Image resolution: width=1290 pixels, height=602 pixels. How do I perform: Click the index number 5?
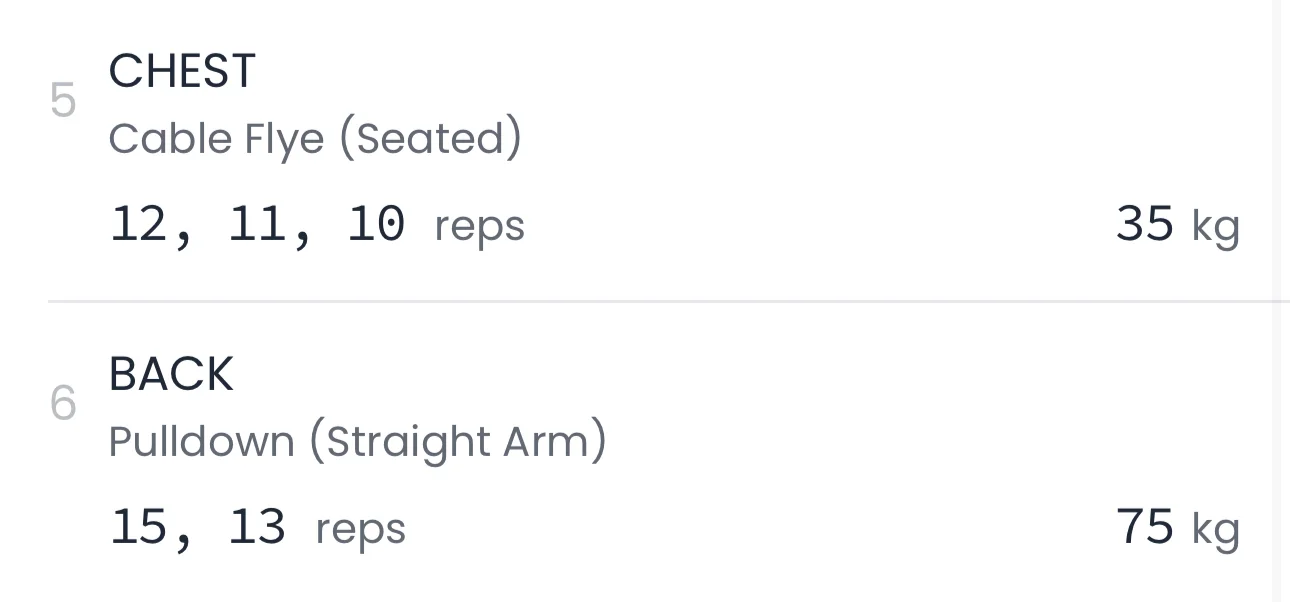tap(63, 101)
